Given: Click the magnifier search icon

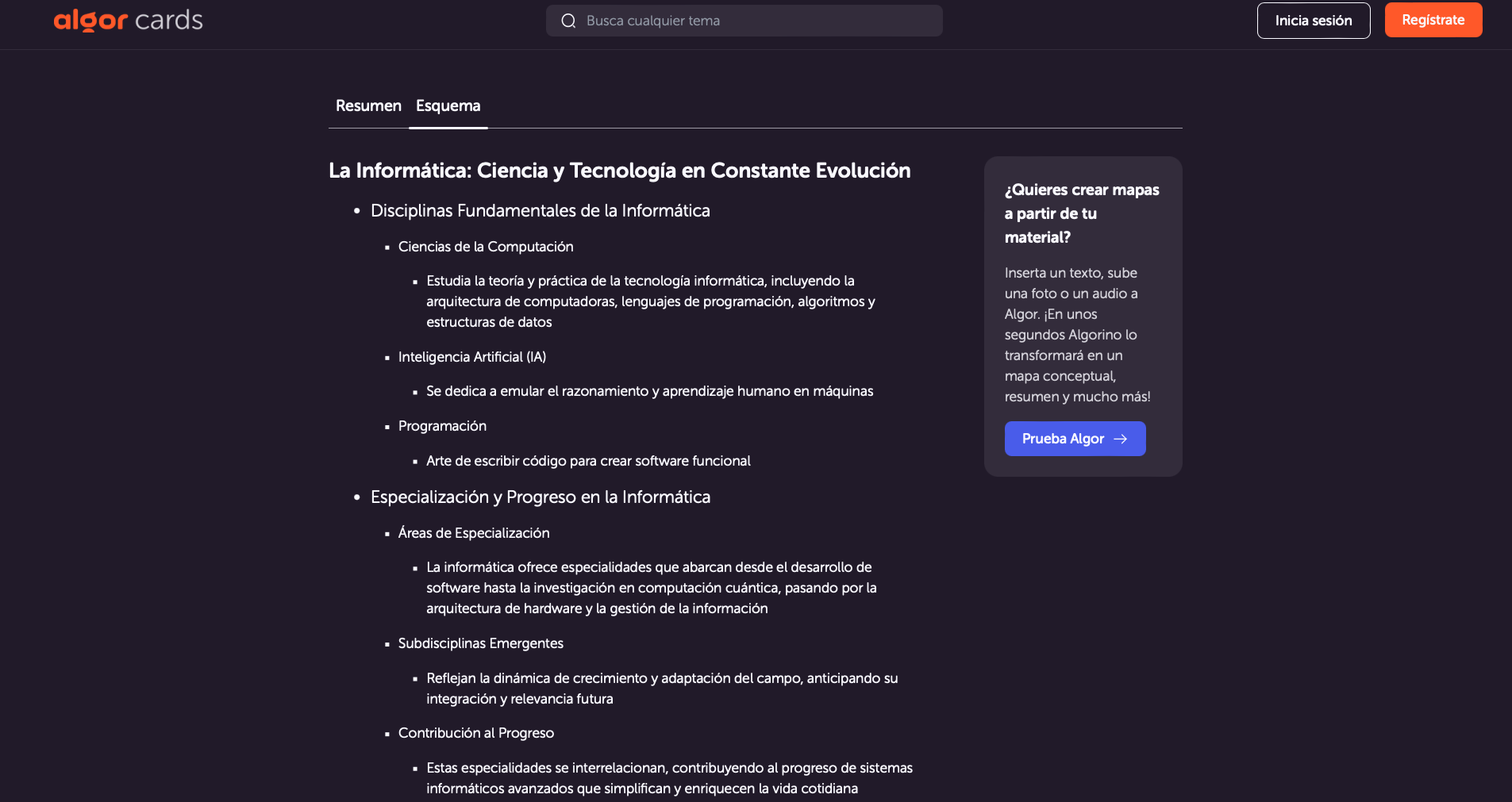Looking at the screenshot, I should click(x=568, y=21).
